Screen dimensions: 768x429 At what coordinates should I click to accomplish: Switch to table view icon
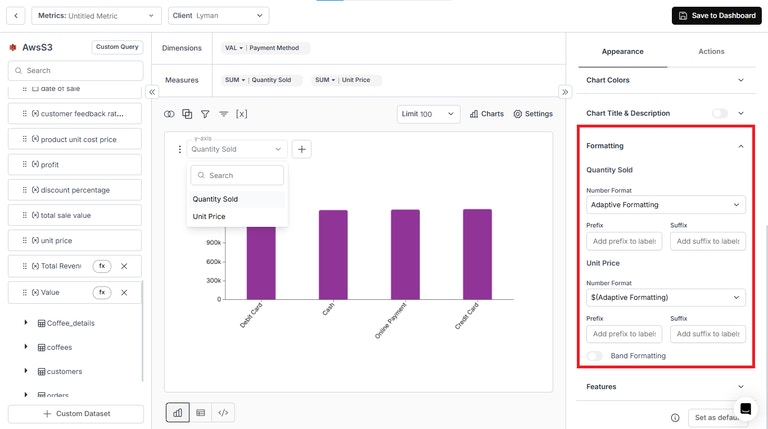(x=200, y=413)
